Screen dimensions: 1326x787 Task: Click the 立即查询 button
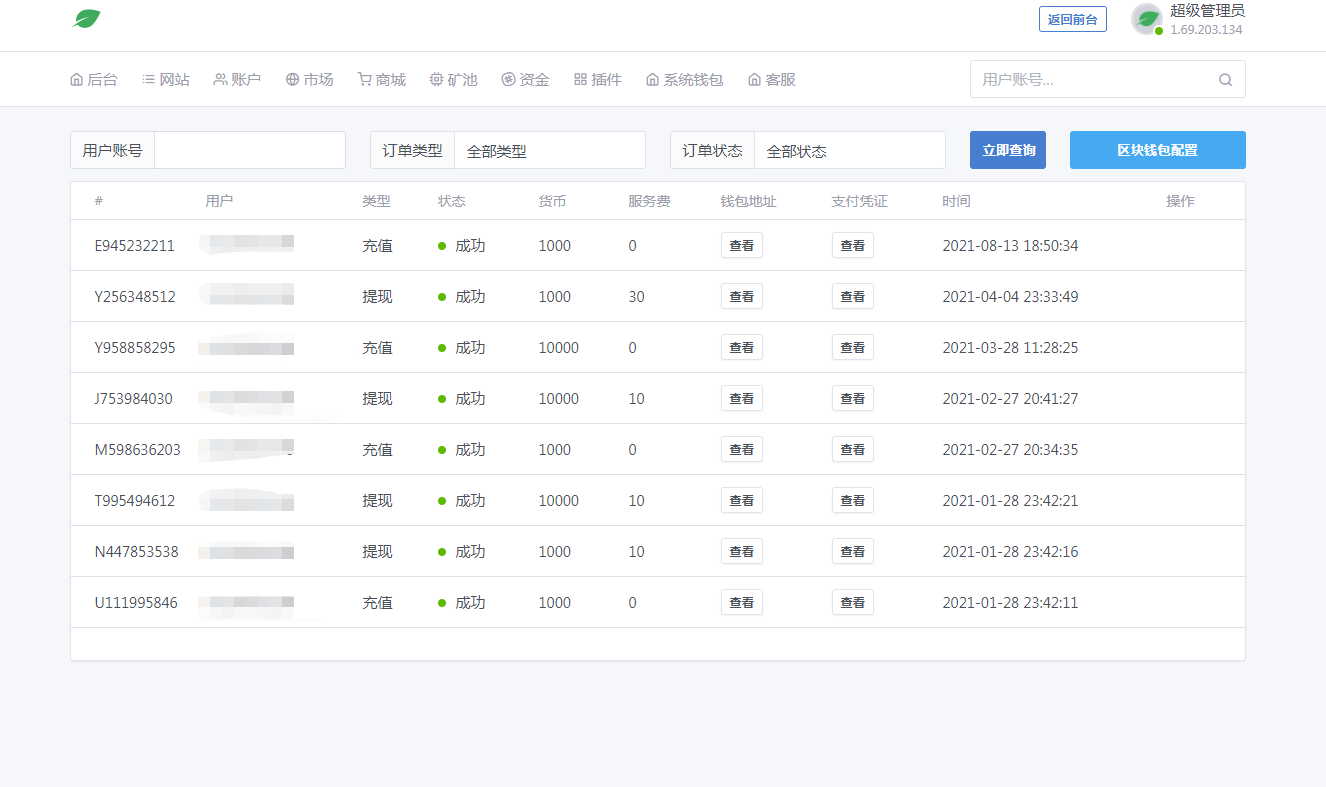coord(1008,150)
